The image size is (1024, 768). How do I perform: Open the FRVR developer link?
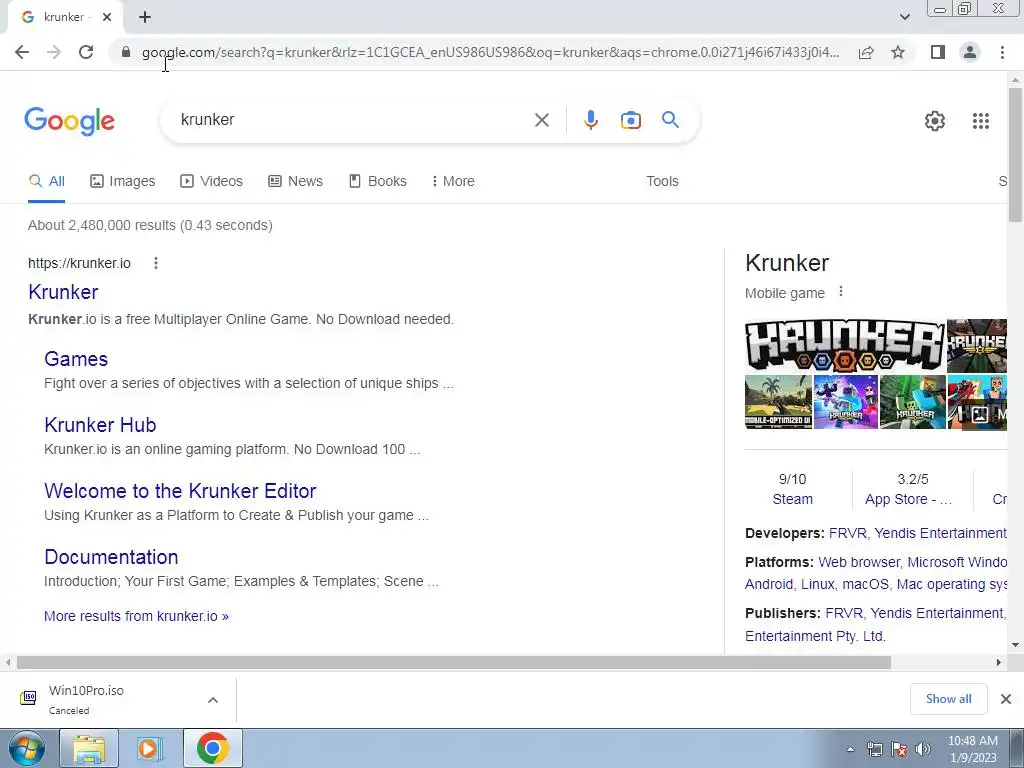[847, 534]
